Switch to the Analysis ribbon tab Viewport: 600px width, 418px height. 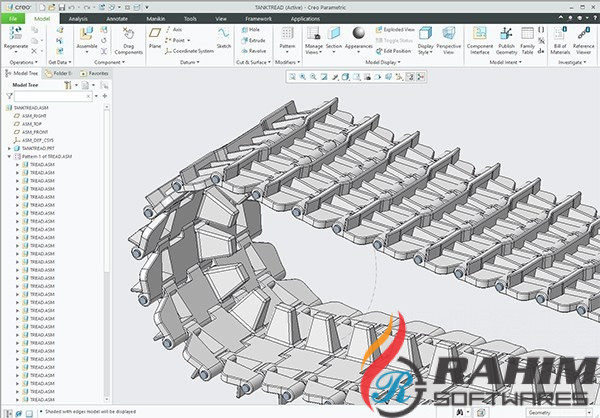coord(78,19)
